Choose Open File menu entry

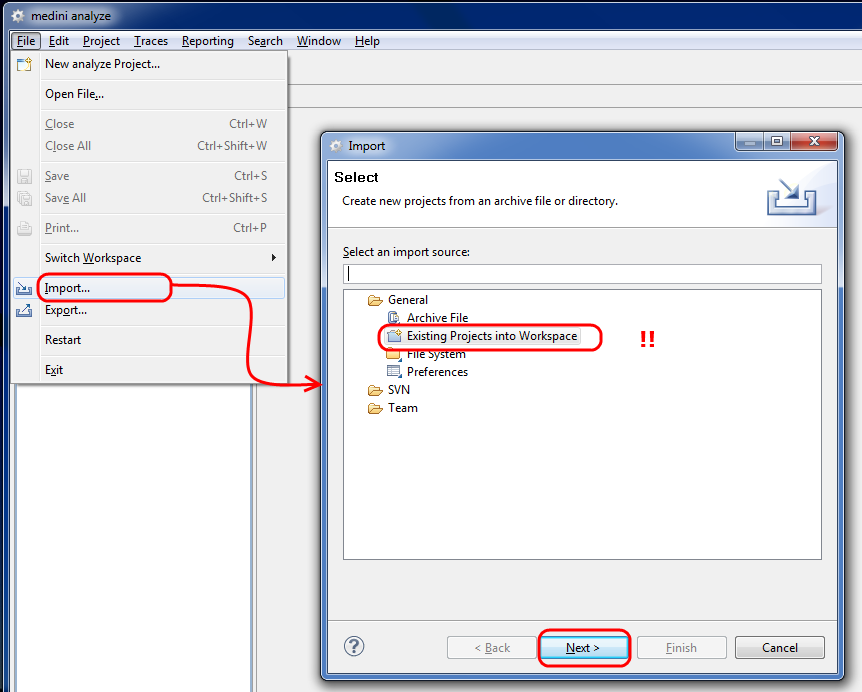(148, 94)
